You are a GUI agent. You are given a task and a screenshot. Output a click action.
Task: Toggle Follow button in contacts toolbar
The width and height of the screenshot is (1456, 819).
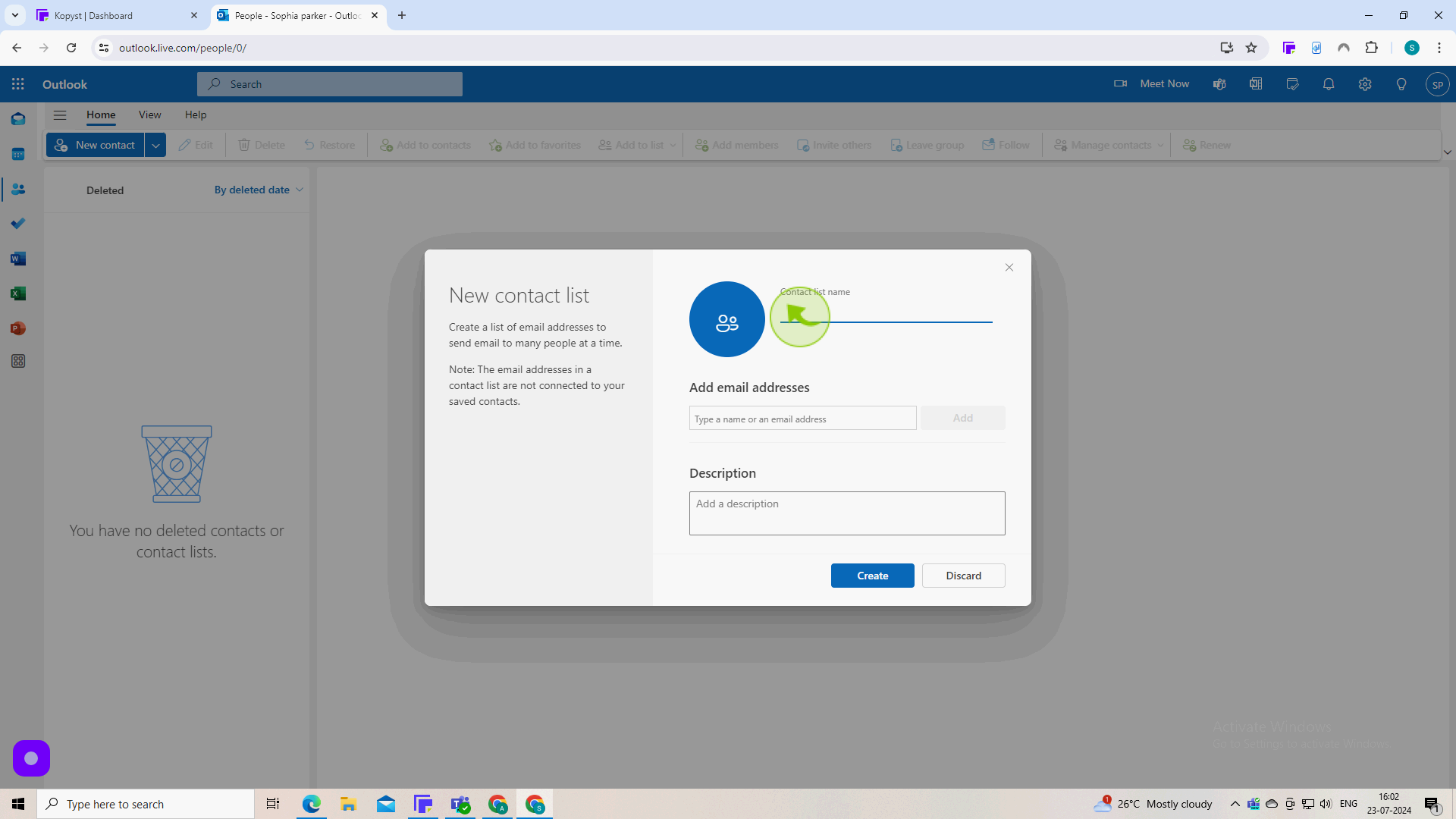[x=1006, y=144]
